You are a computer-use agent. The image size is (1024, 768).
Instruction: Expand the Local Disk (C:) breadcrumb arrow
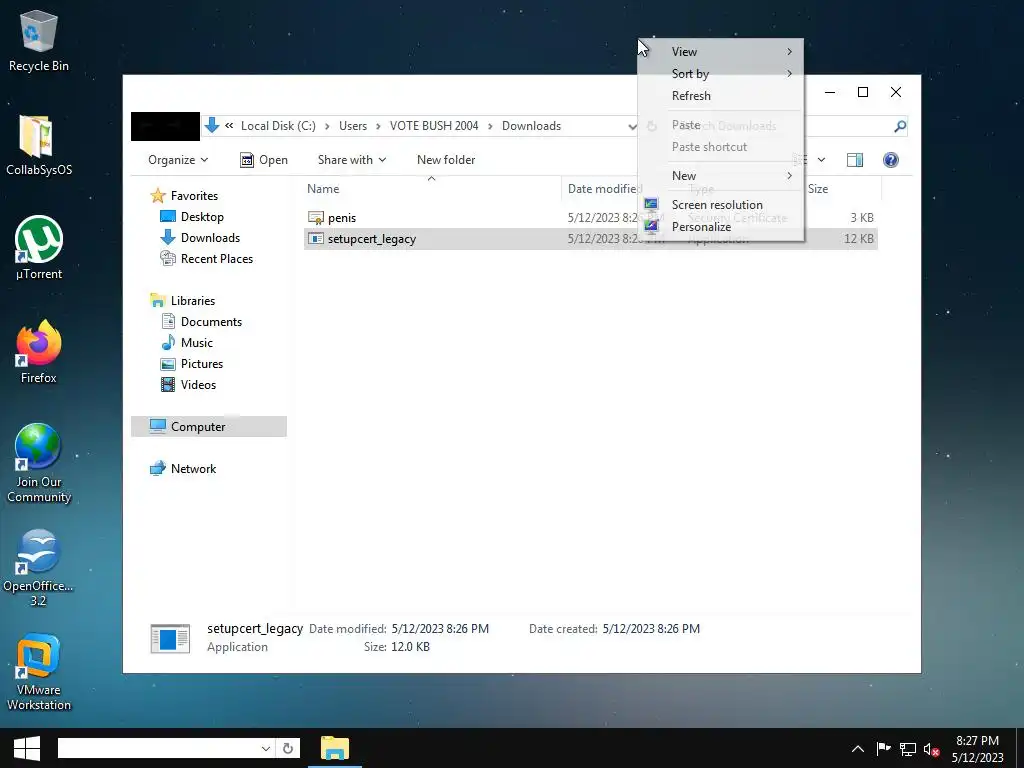click(x=327, y=126)
